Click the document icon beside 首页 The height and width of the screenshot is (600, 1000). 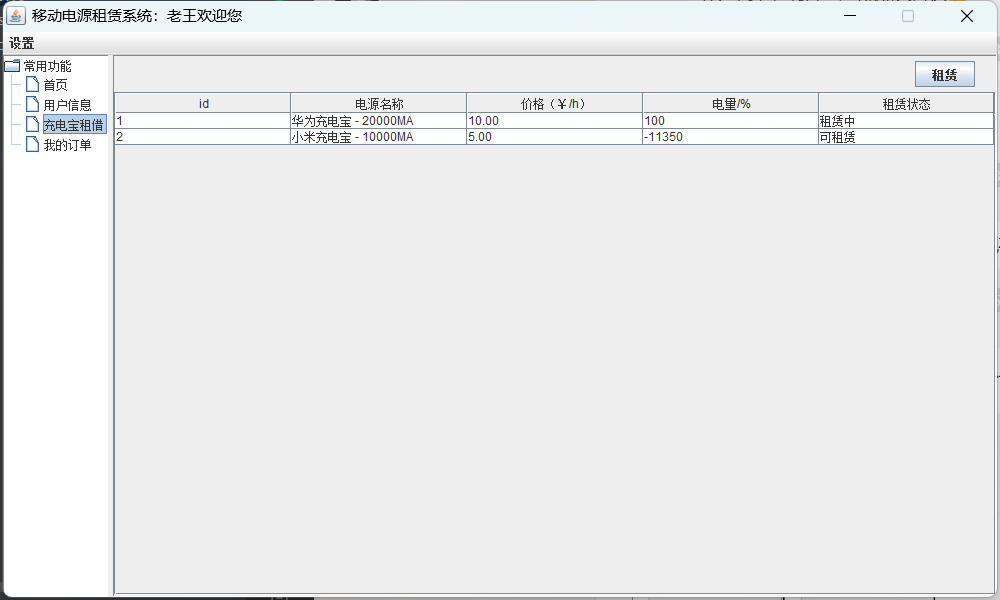point(33,84)
